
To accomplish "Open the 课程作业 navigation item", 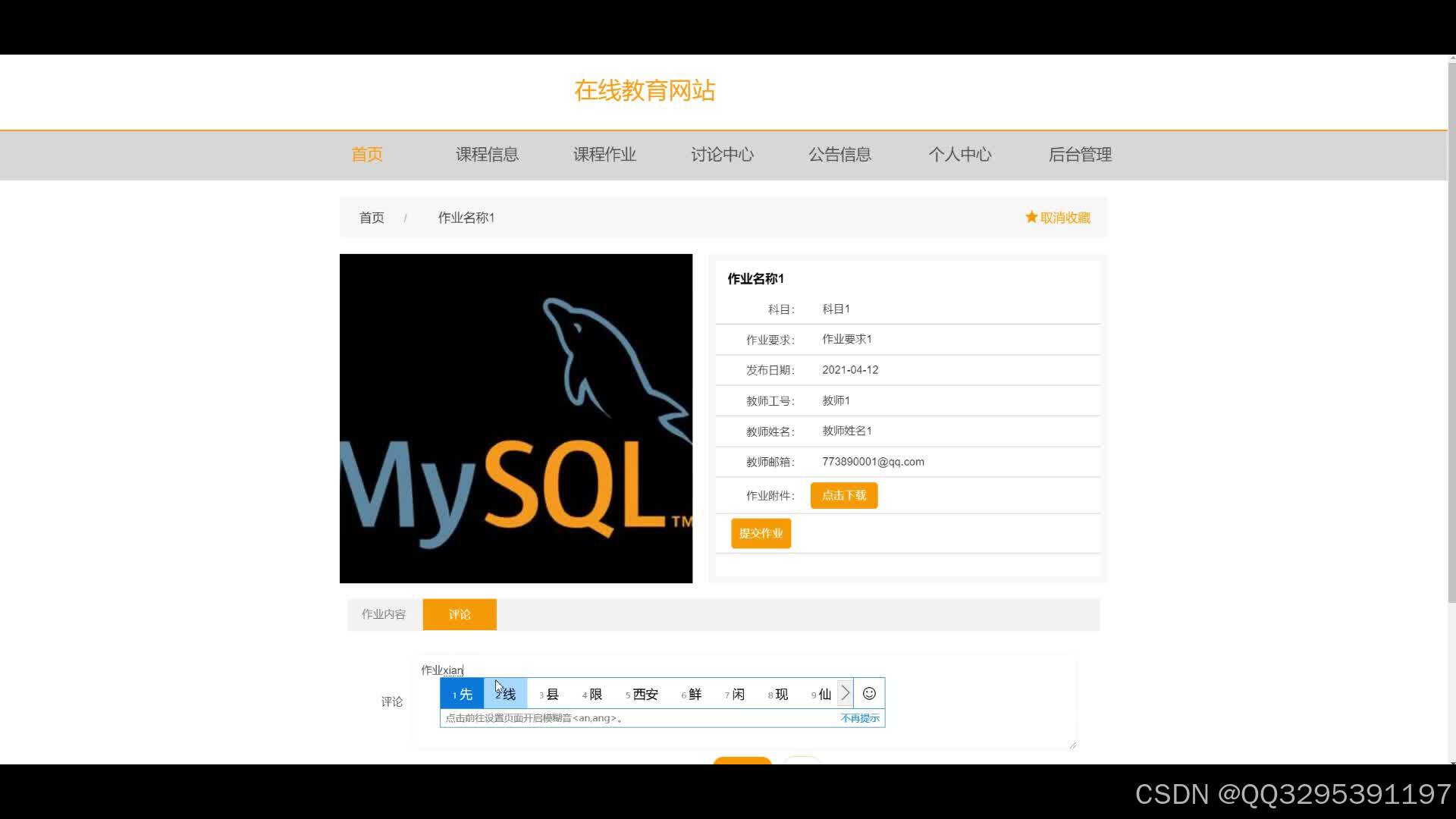I will [x=604, y=155].
